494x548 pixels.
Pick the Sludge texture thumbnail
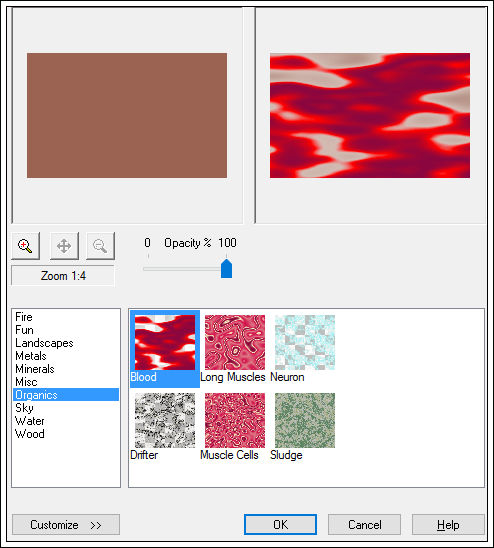[305, 420]
